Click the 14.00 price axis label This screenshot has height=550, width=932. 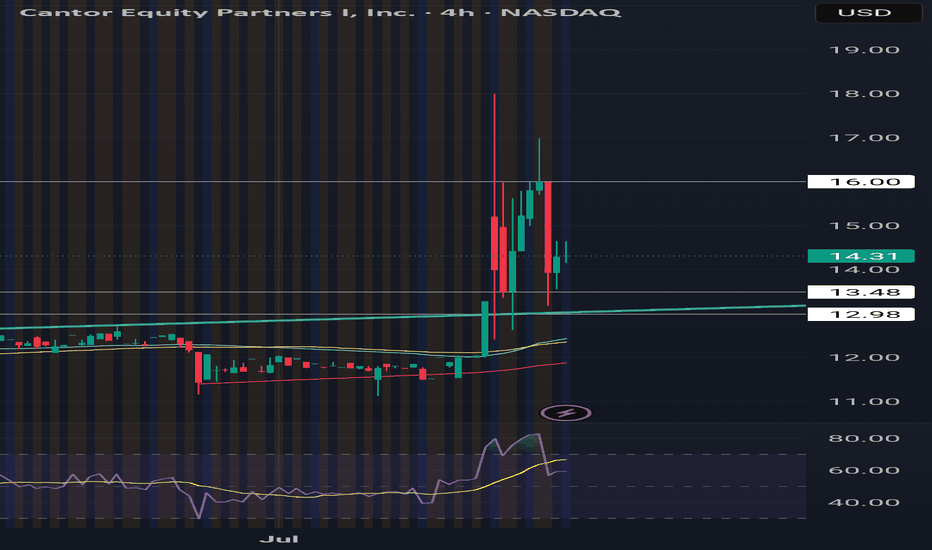tap(864, 270)
